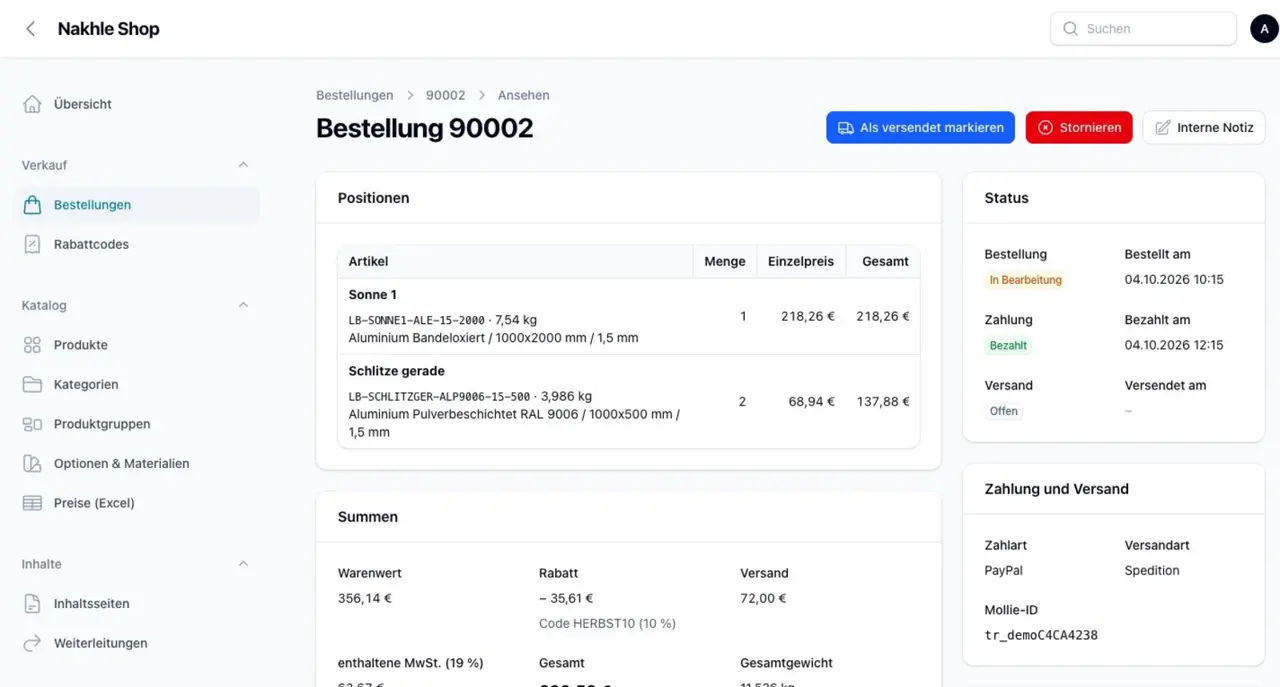This screenshot has width=1280, height=687.
Task: Click the pencil icon on Interne Notiz
Action: [1163, 128]
